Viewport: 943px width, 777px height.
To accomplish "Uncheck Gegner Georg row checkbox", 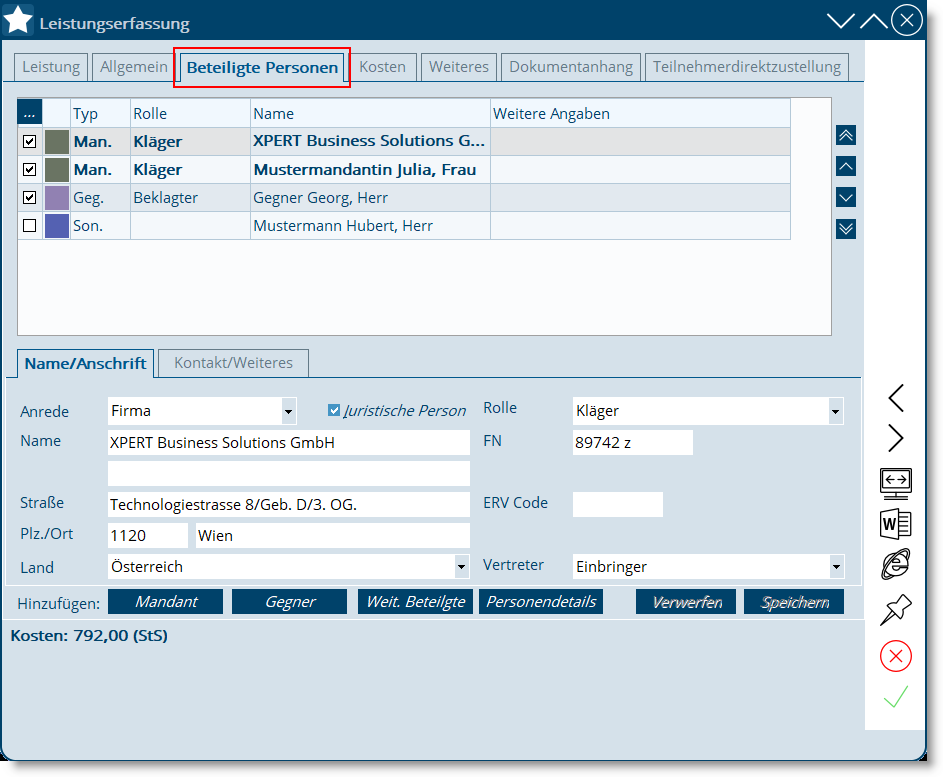I will [x=29, y=197].
